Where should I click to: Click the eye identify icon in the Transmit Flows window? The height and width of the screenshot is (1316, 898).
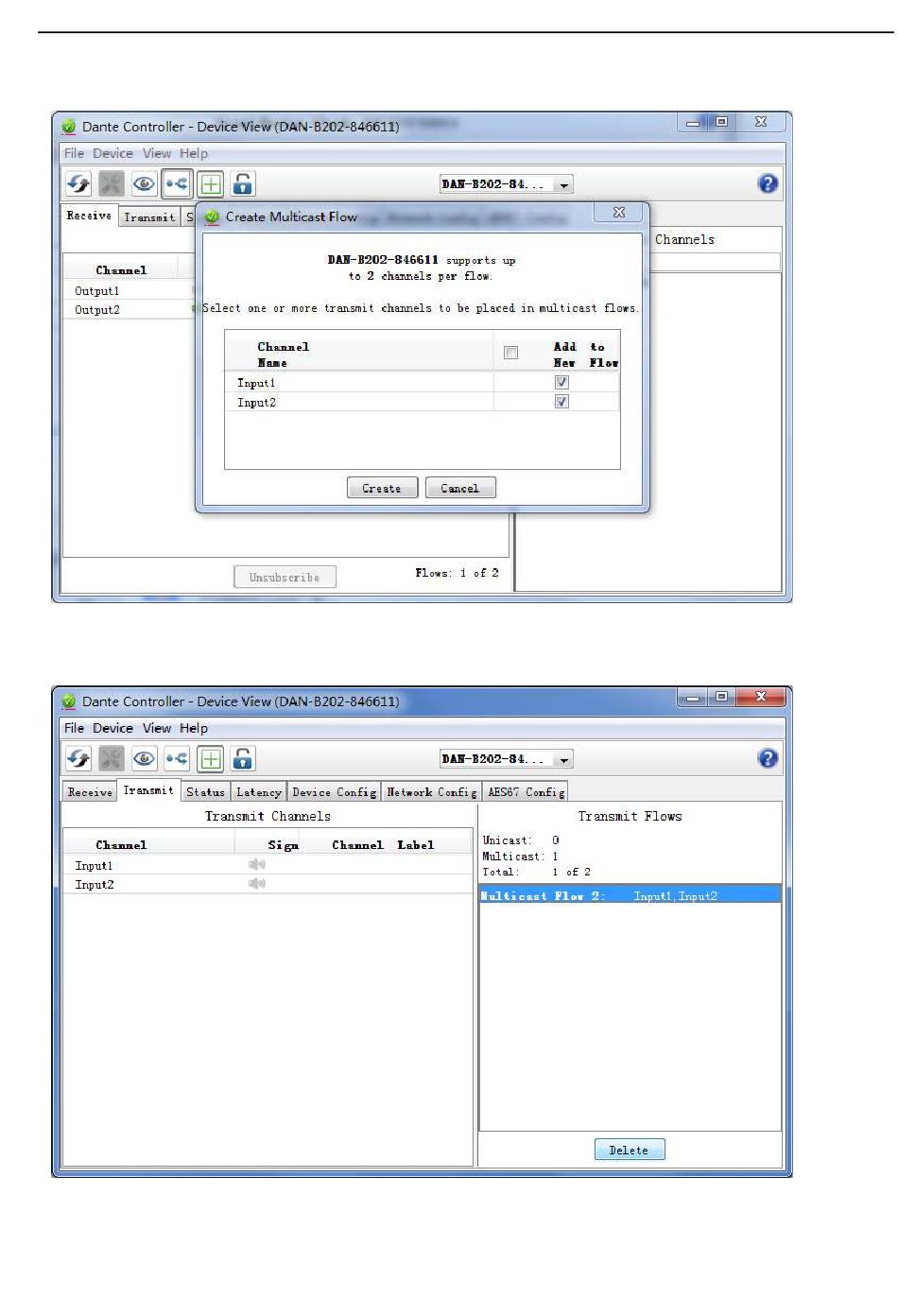(x=144, y=758)
